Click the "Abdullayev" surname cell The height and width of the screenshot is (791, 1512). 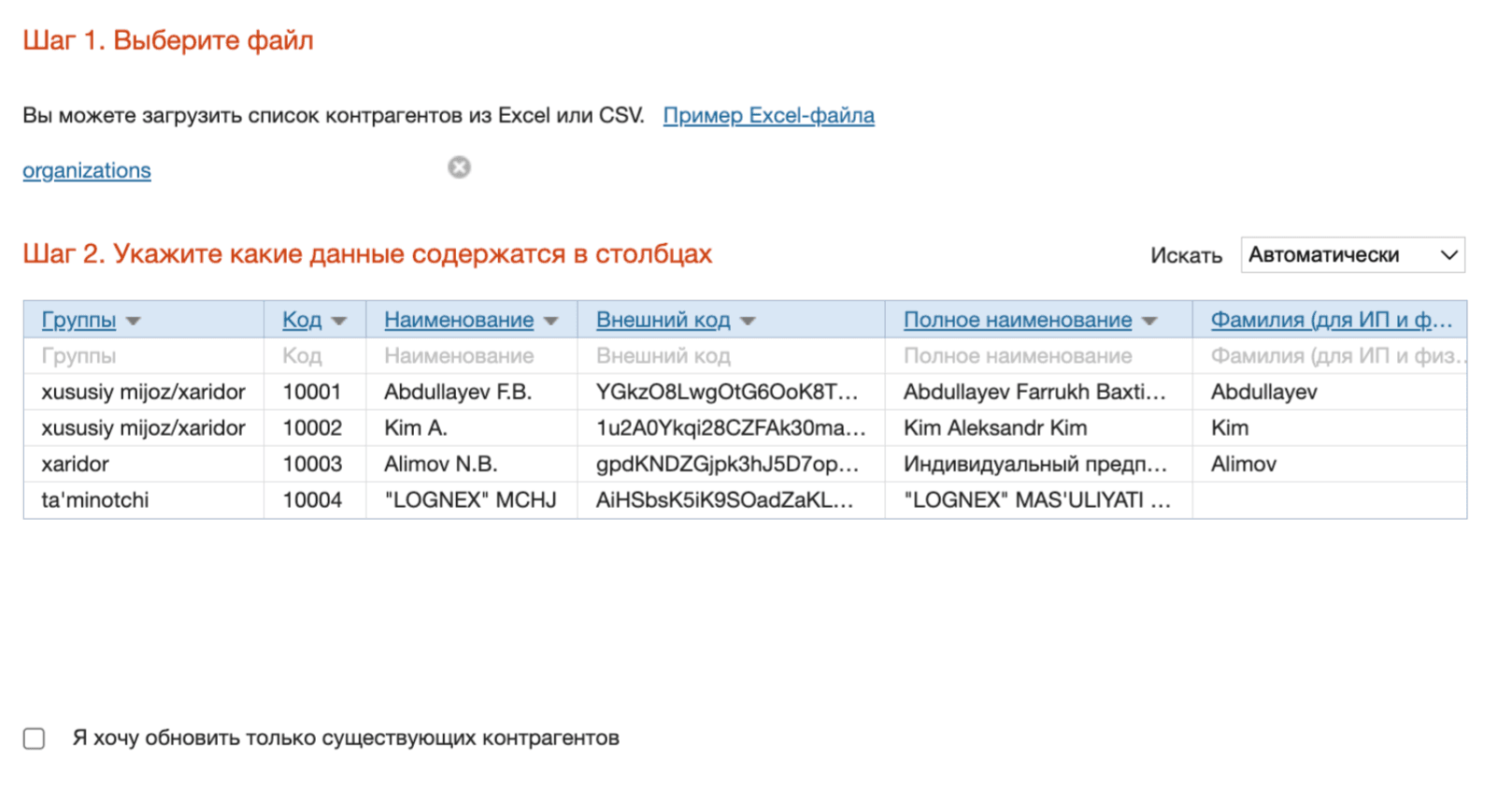point(1262,392)
